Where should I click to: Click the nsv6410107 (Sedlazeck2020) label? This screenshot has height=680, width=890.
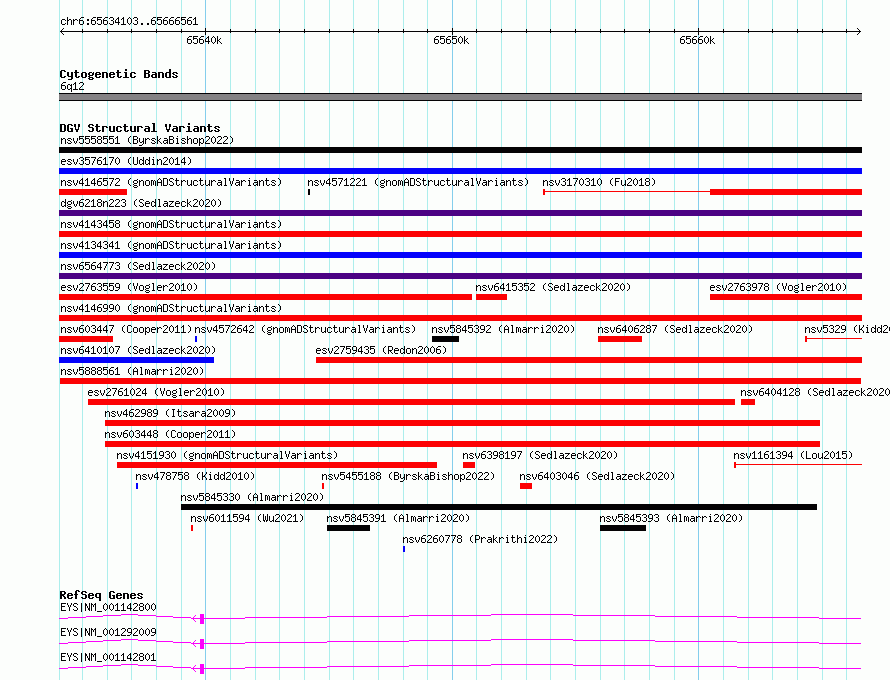click(138, 350)
